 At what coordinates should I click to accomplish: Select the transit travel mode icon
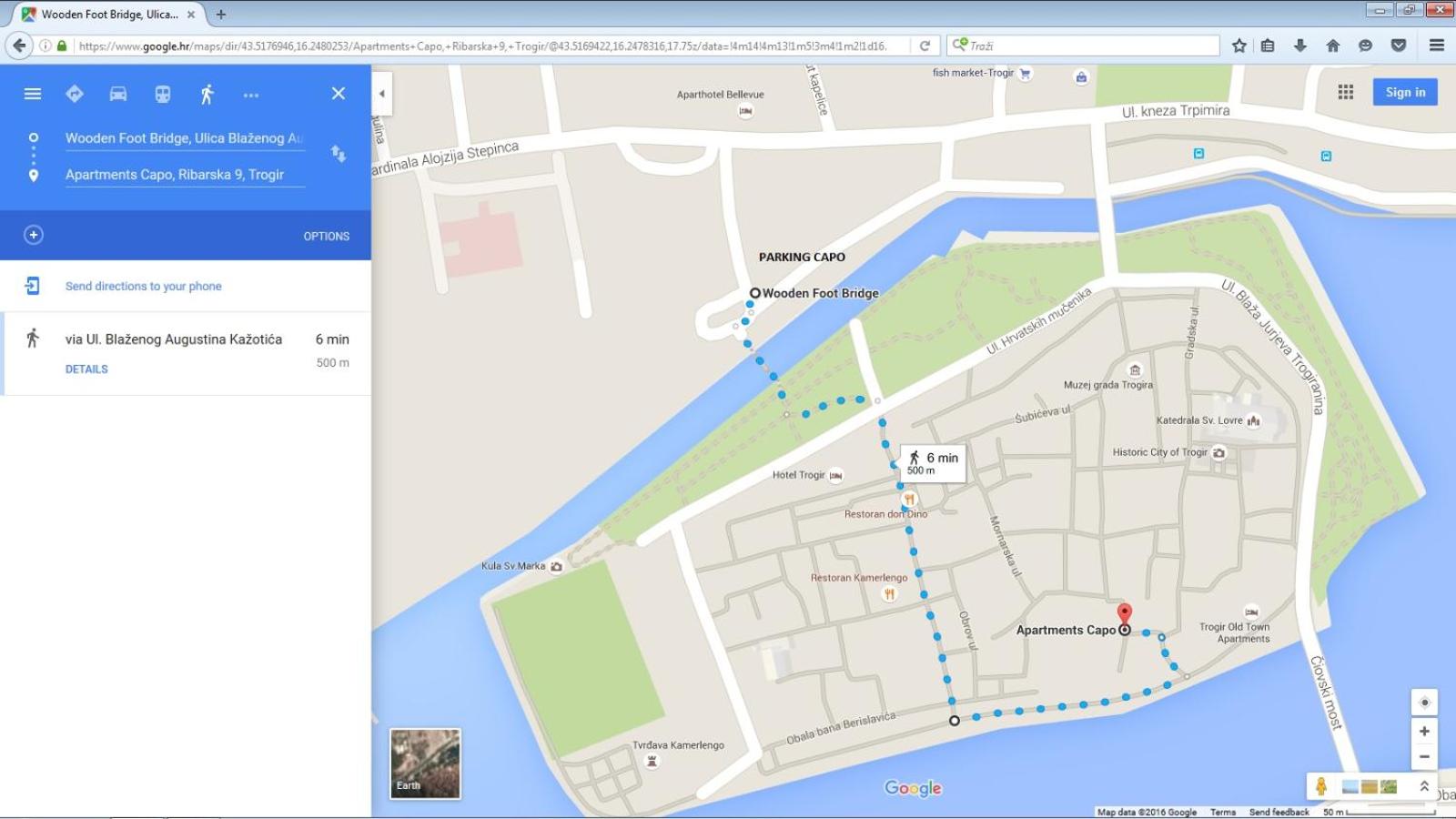point(163,94)
